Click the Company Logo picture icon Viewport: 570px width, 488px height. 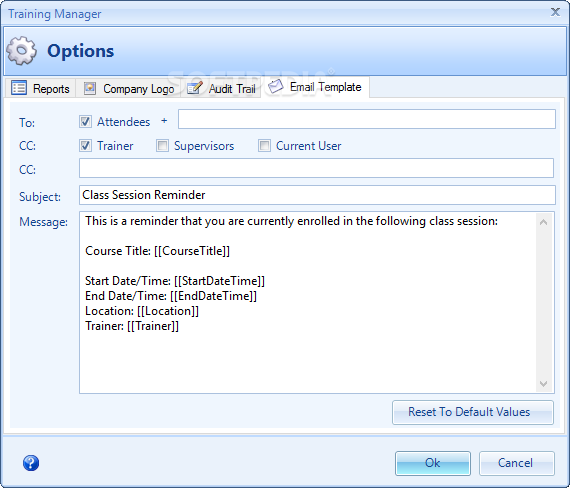90,88
